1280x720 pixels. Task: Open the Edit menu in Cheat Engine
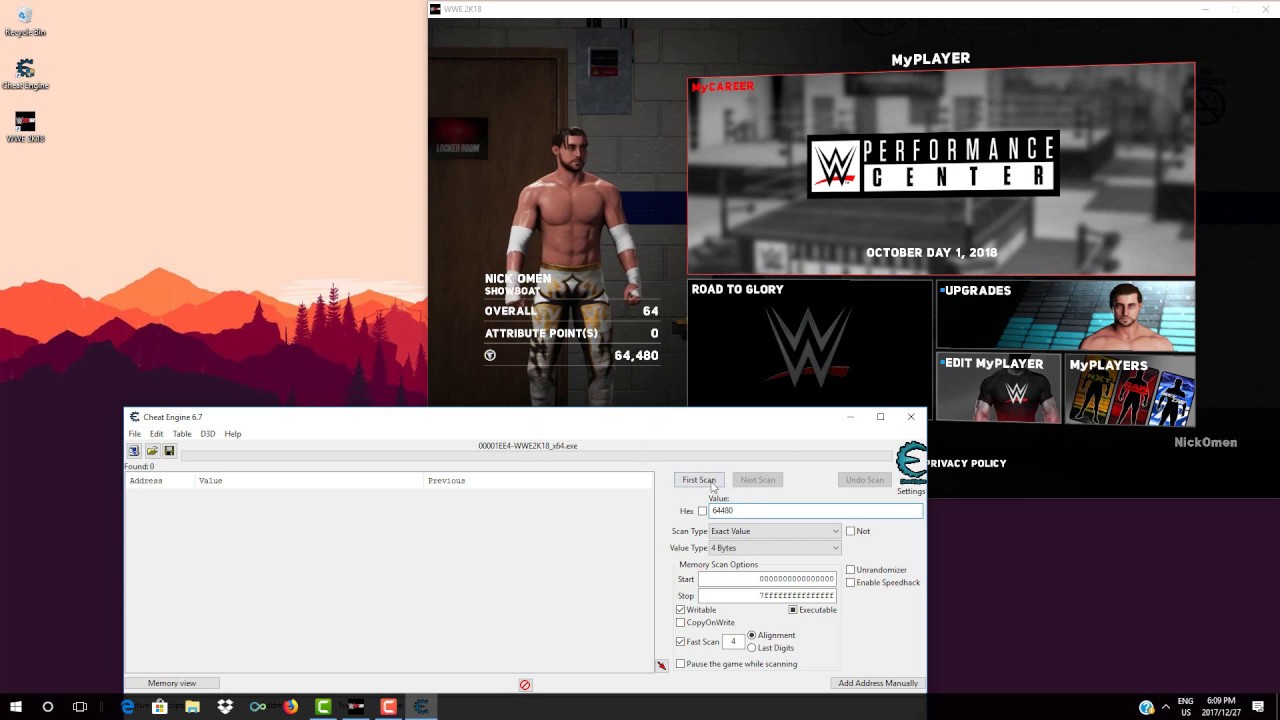157,434
